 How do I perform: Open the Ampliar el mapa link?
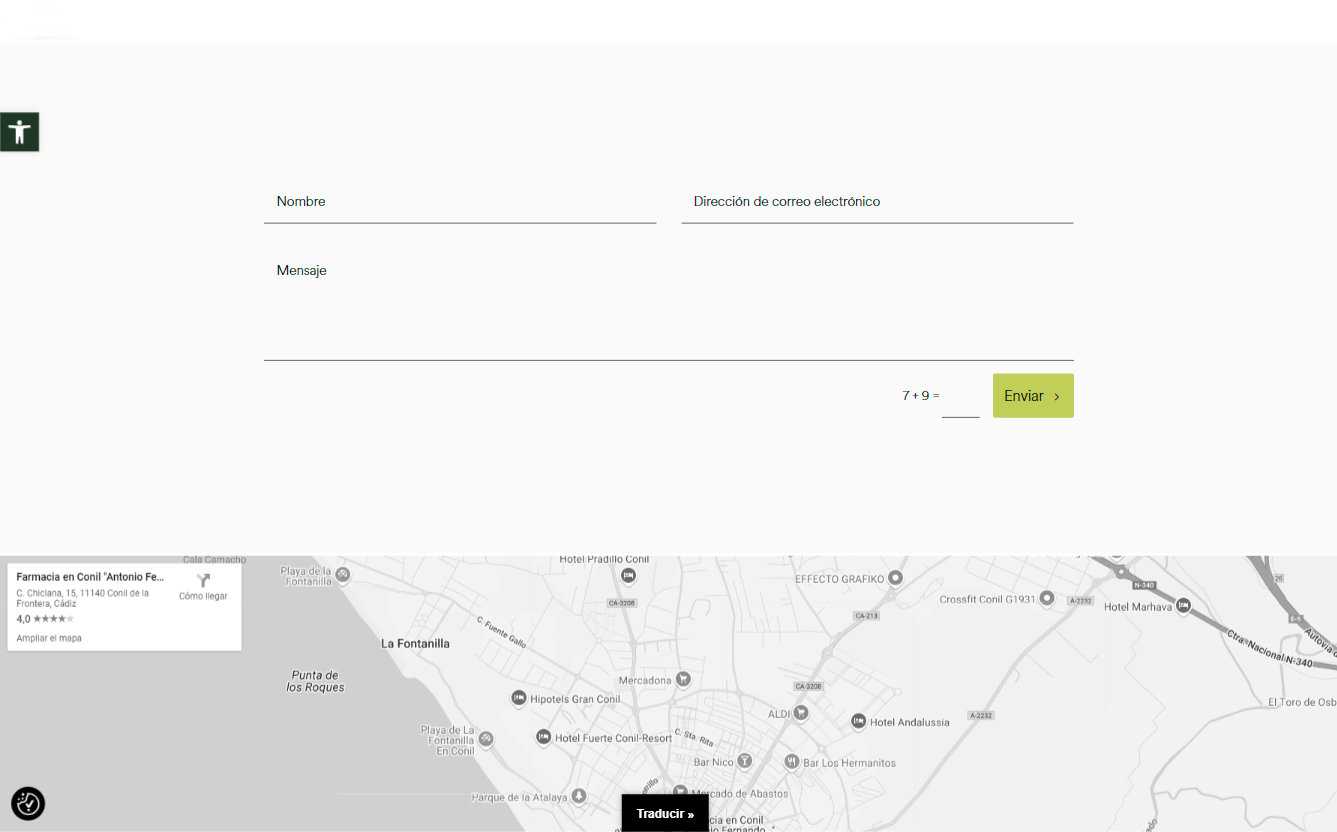tap(49, 638)
